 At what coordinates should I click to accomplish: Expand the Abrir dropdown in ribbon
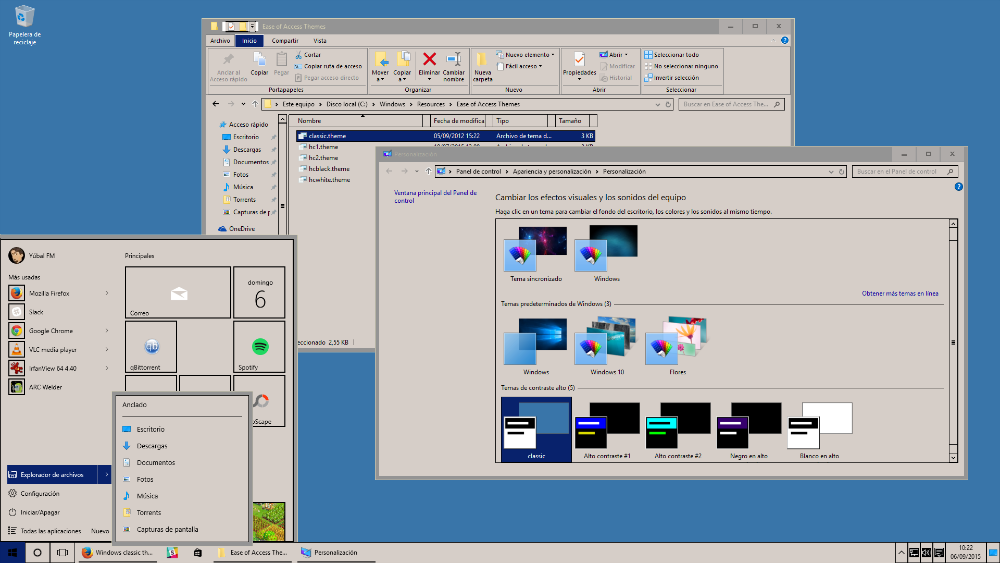tap(614, 55)
